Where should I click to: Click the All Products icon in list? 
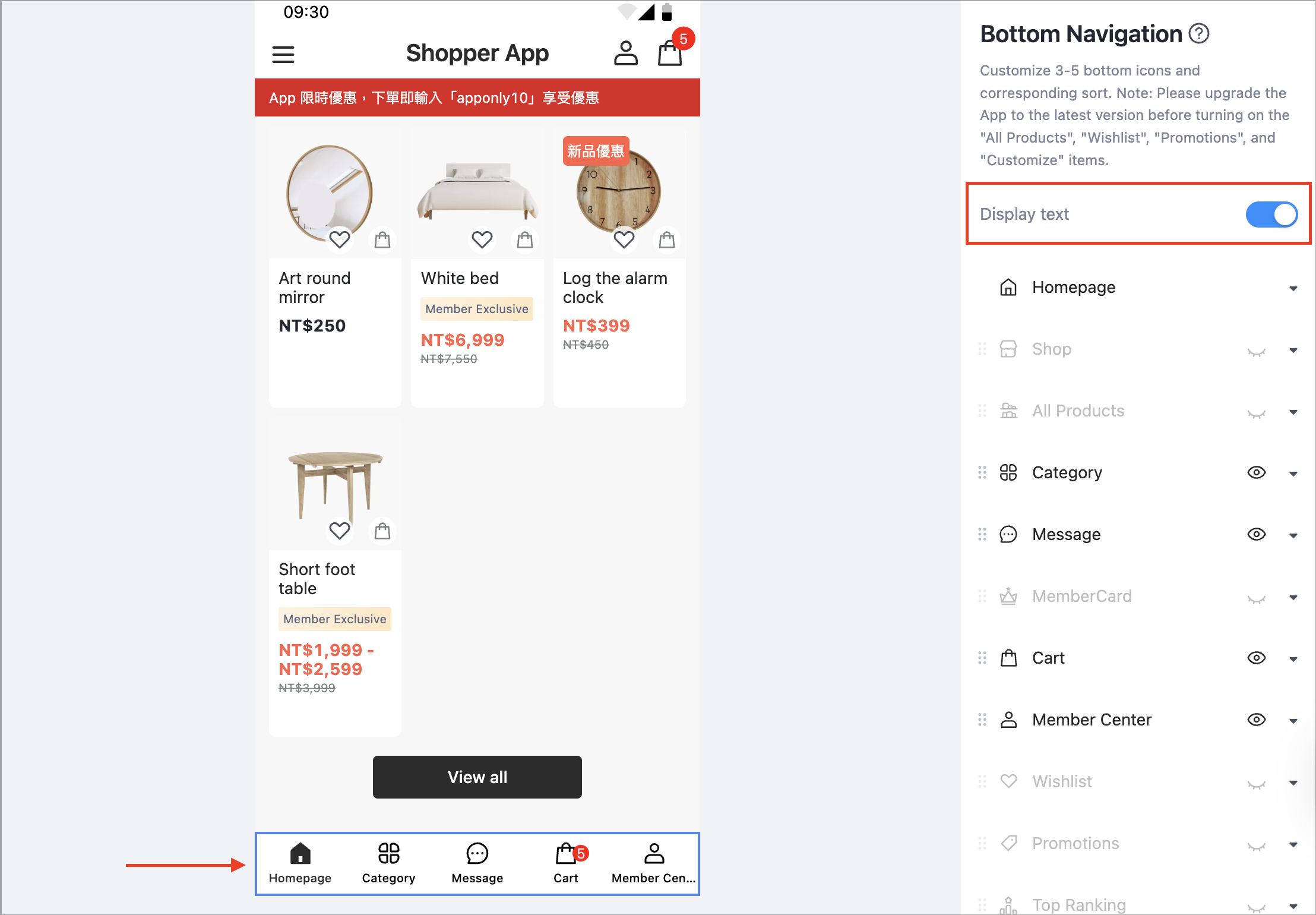coord(1008,411)
